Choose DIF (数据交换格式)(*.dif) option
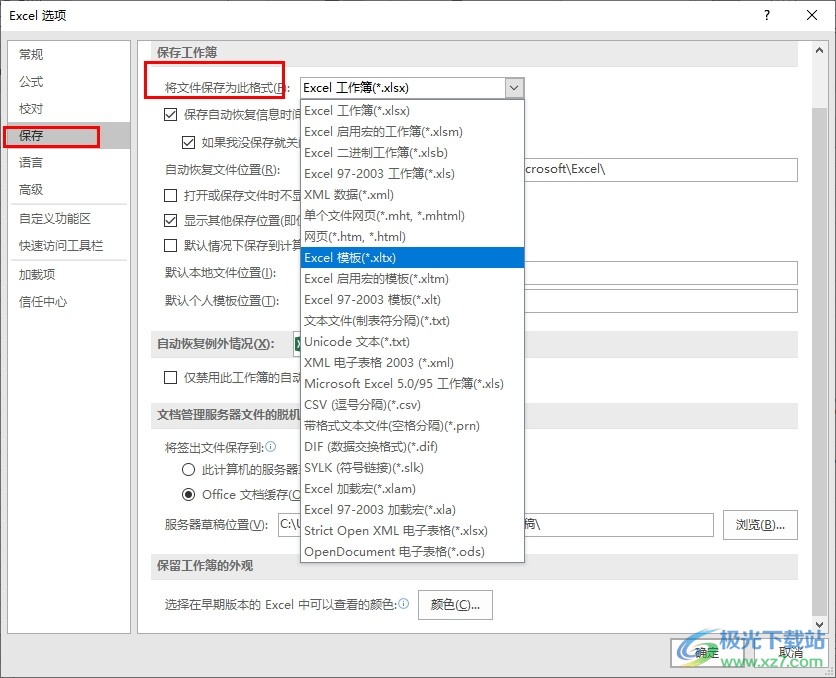 point(412,447)
